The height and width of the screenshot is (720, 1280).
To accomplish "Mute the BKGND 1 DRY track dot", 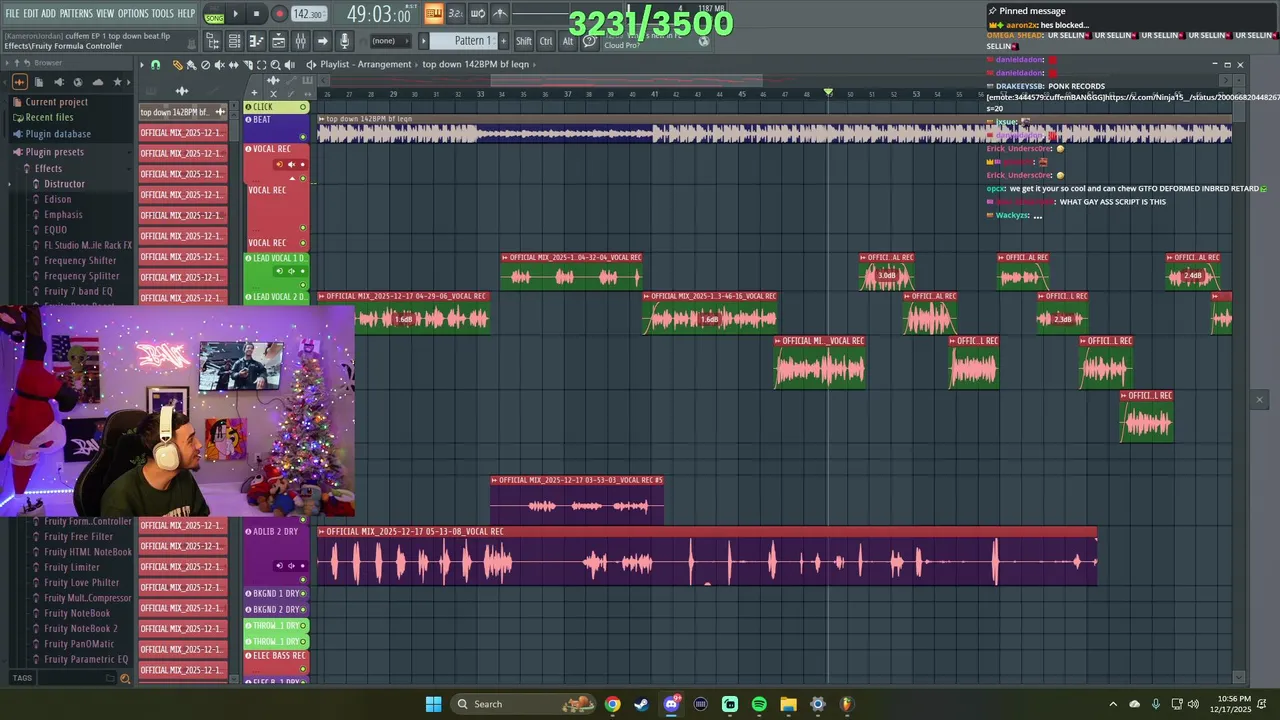I will click(x=303, y=594).
